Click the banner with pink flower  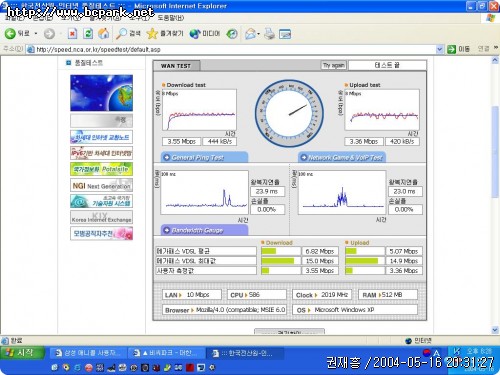(101, 233)
